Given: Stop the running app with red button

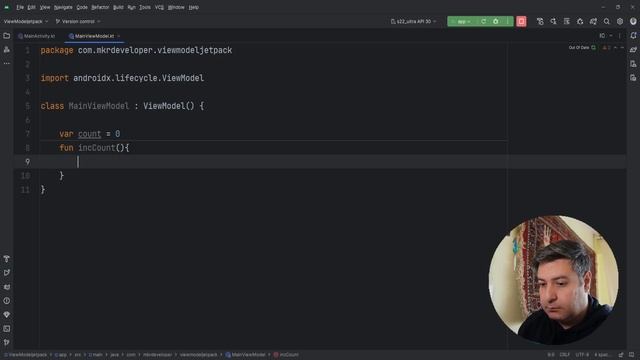Looking at the screenshot, I should pos(521,21).
